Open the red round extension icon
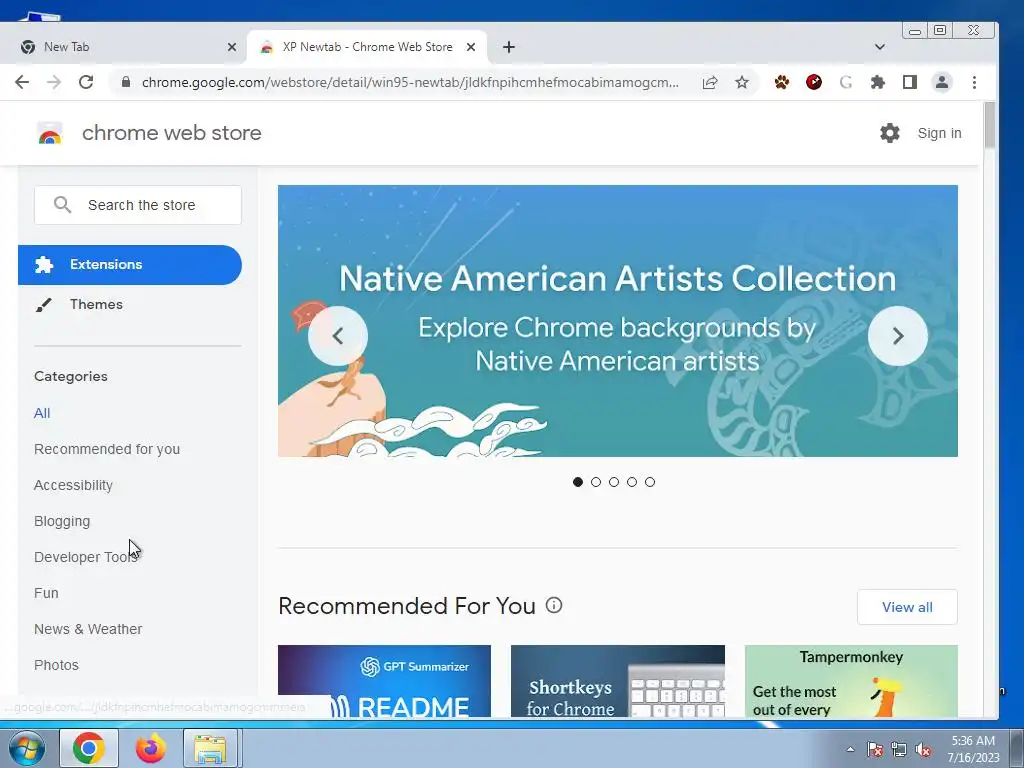 pos(814,82)
